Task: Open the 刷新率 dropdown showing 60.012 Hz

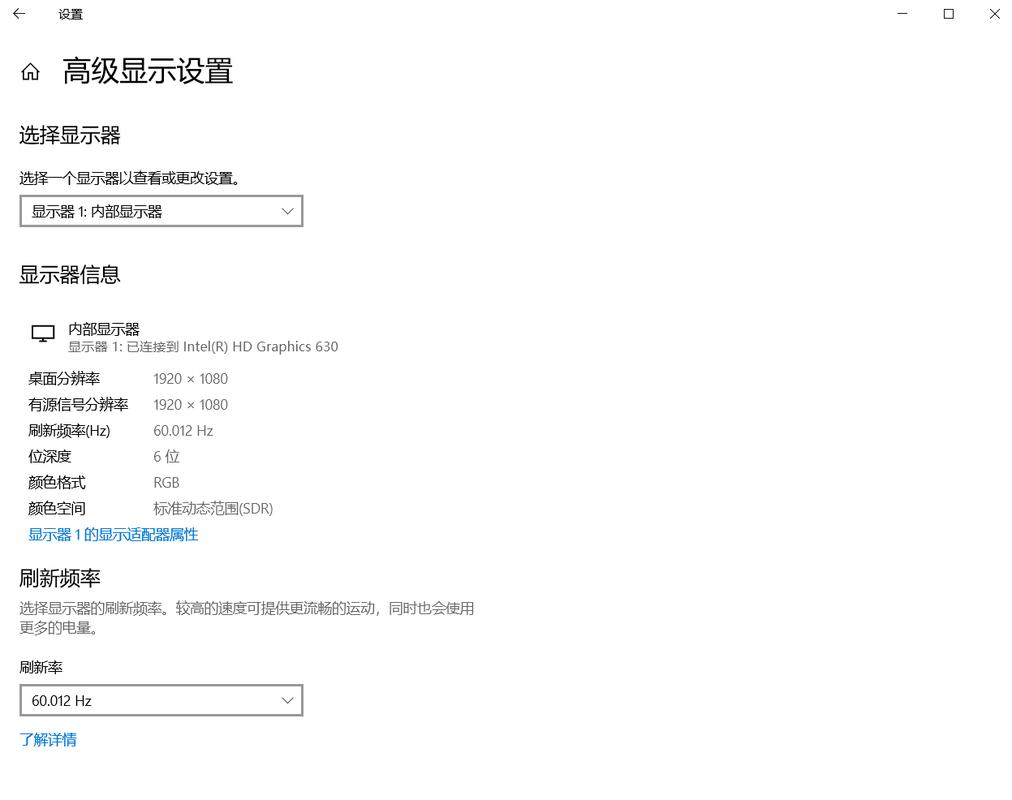Action: [x=160, y=700]
